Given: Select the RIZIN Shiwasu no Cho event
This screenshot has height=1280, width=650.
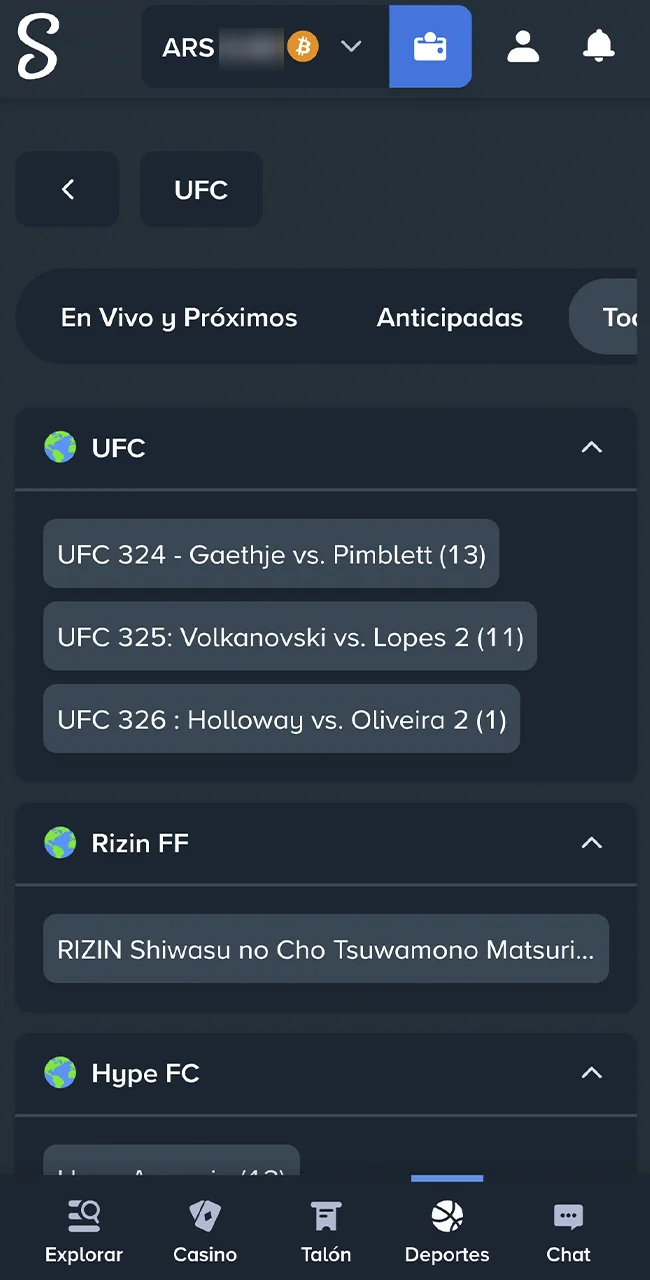Looking at the screenshot, I should click(x=326, y=949).
